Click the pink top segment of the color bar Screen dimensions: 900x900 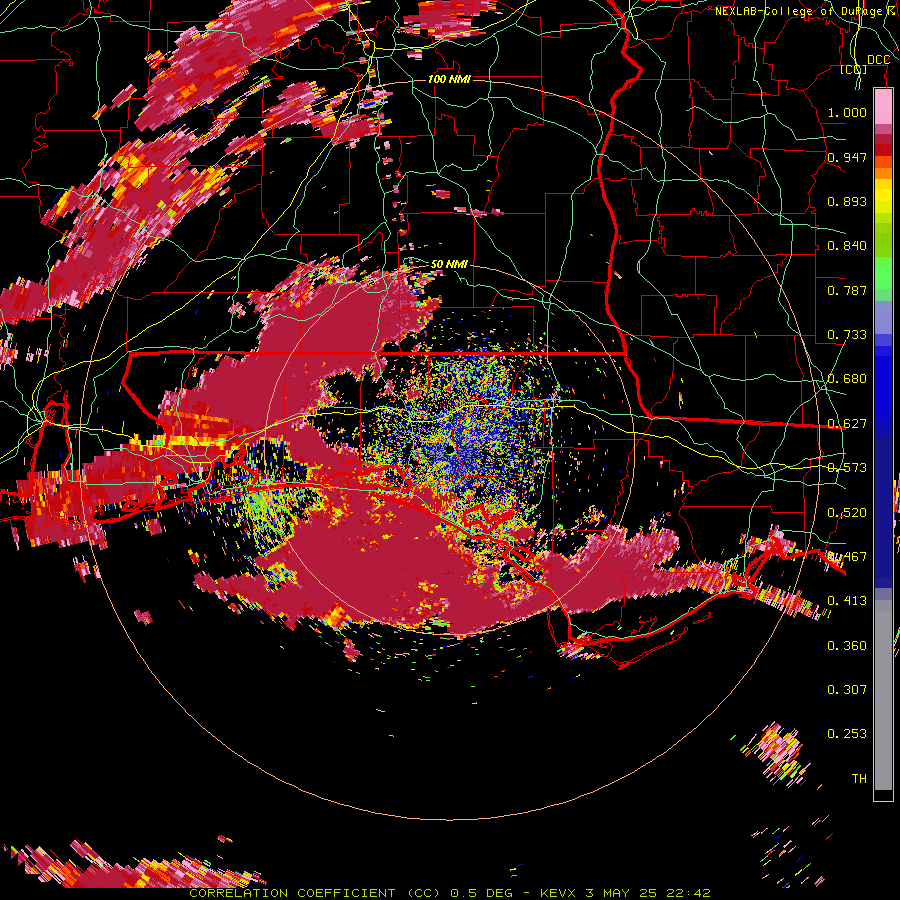coord(883,107)
